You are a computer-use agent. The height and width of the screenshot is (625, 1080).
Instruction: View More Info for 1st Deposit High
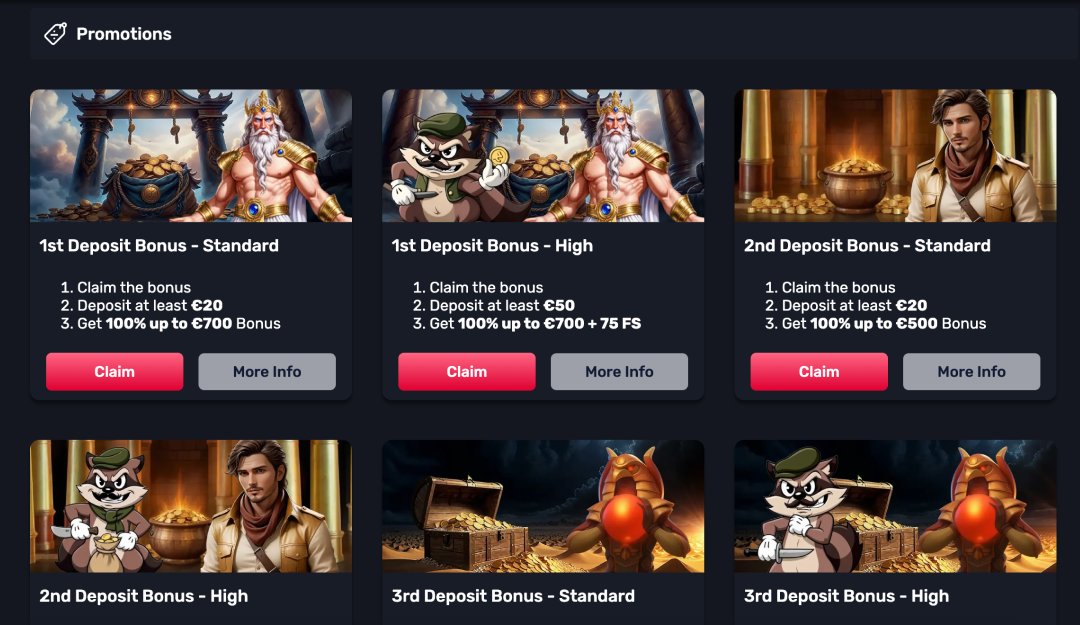[x=619, y=371]
